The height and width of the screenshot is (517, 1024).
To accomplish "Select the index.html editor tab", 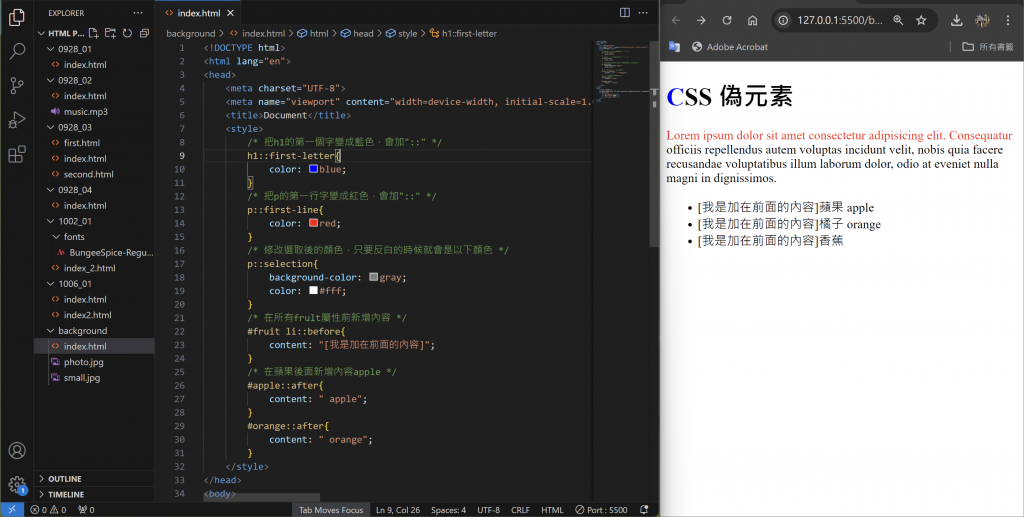I will pyautogui.click(x=198, y=12).
